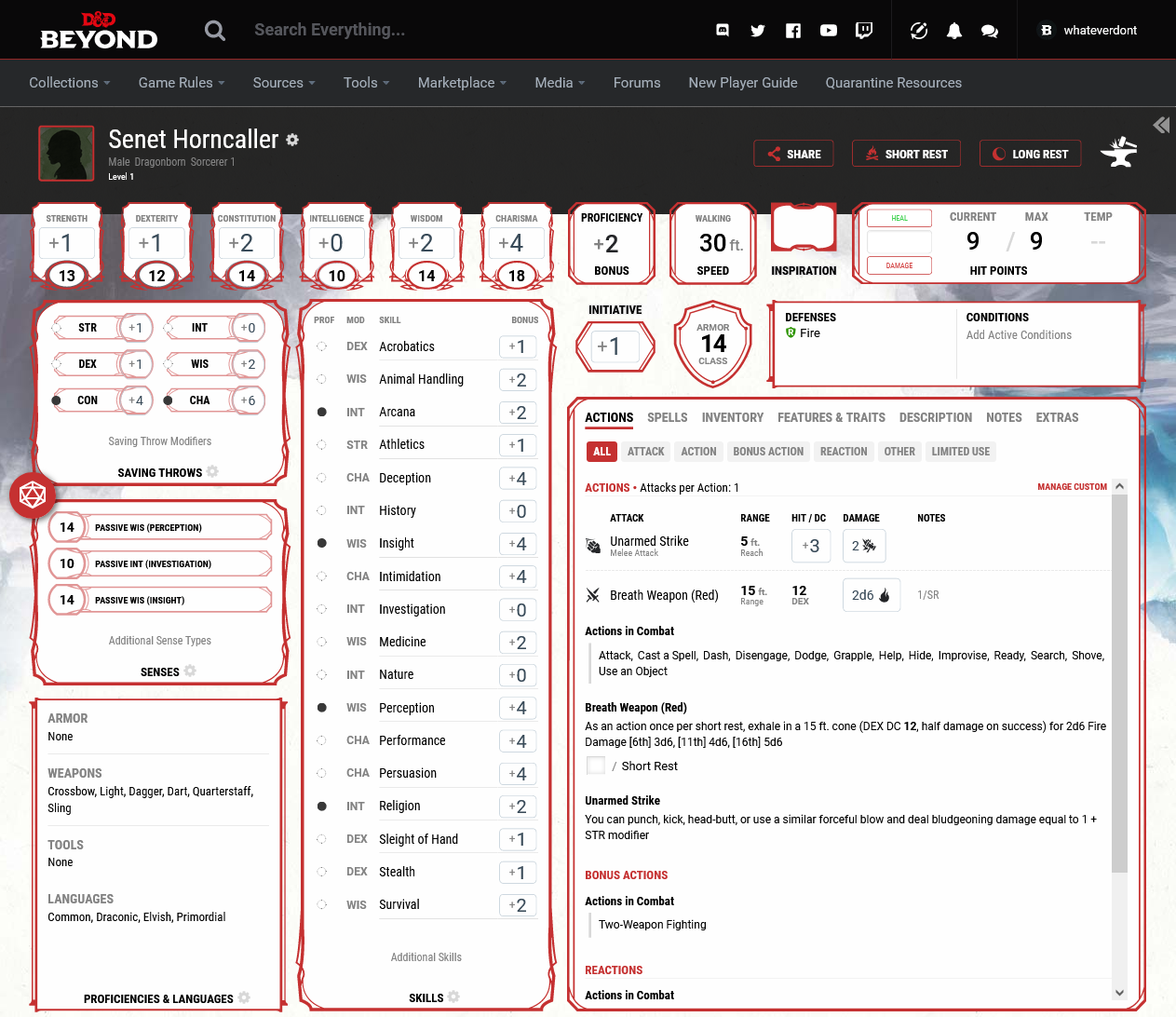This screenshot has width=1176, height=1017.
Task: Toggle Insight proficiency dot
Action: (322, 543)
